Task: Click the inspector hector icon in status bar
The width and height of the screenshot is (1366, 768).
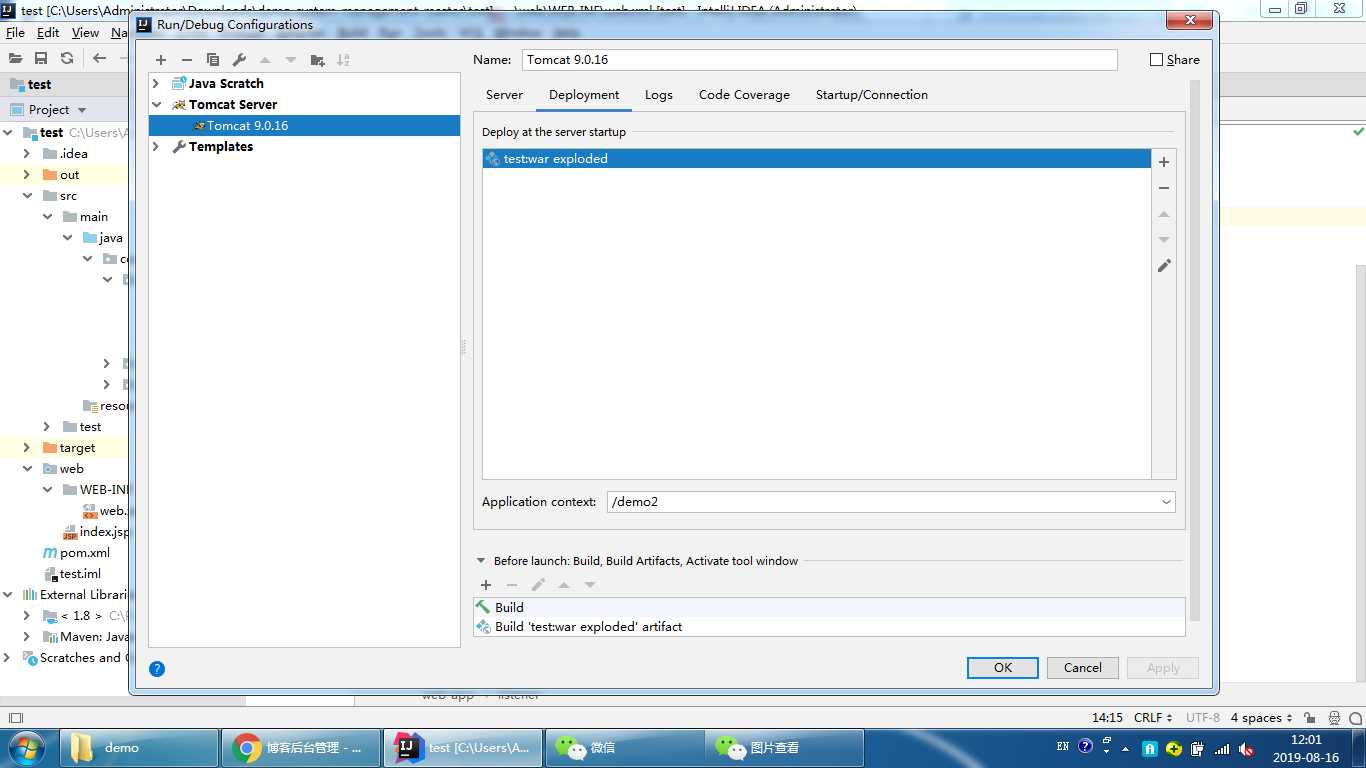Action: (1336, 718)
